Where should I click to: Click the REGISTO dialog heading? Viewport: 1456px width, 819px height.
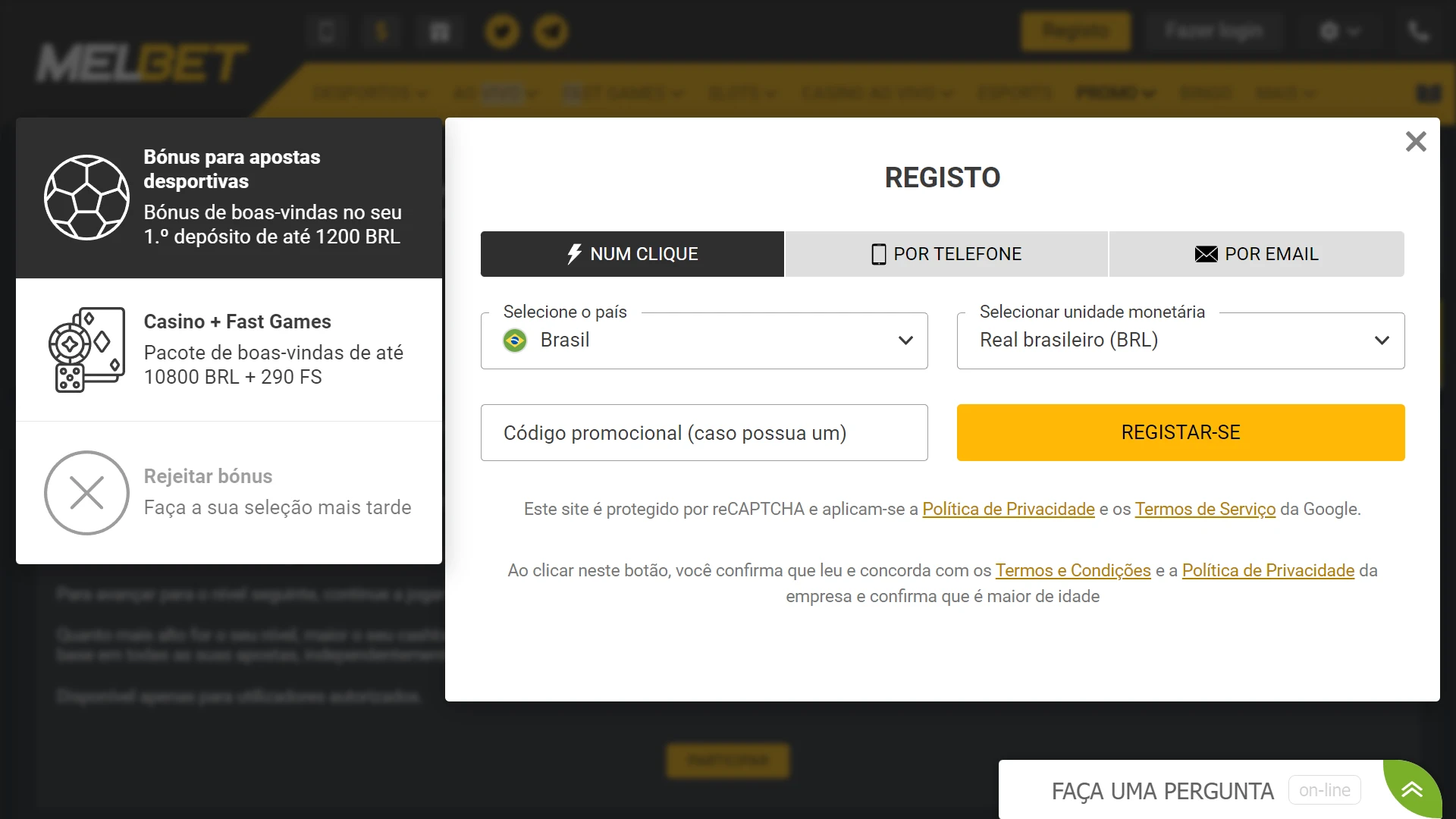point(943,177)
